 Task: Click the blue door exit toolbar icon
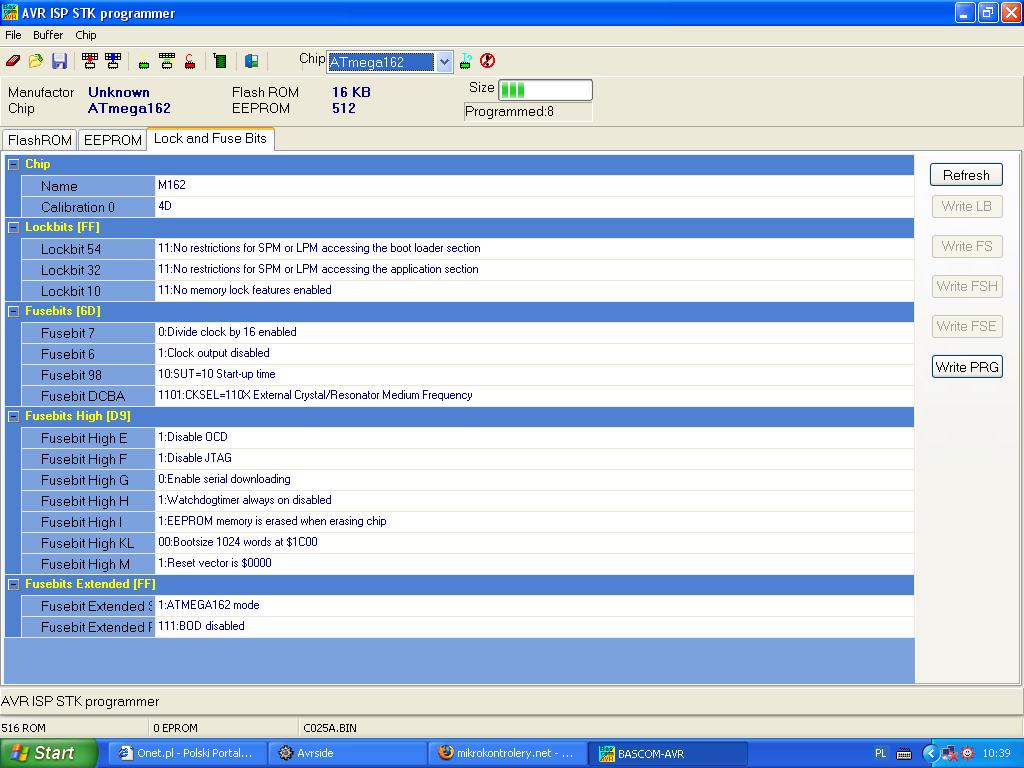point(251,61)
